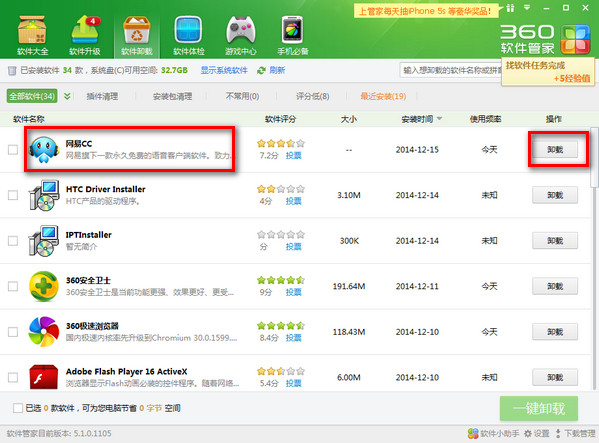The height and width of the screenshot is (443, 599).
Task: Open 设置 gear in status bar
Action: pos(528,433)
